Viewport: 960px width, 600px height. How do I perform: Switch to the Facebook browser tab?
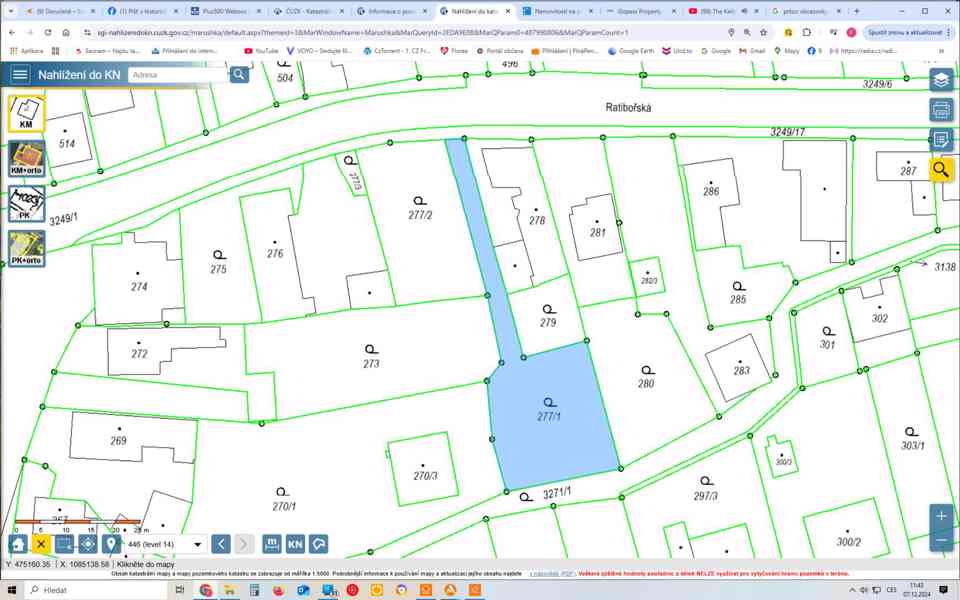tap(143, 11)
